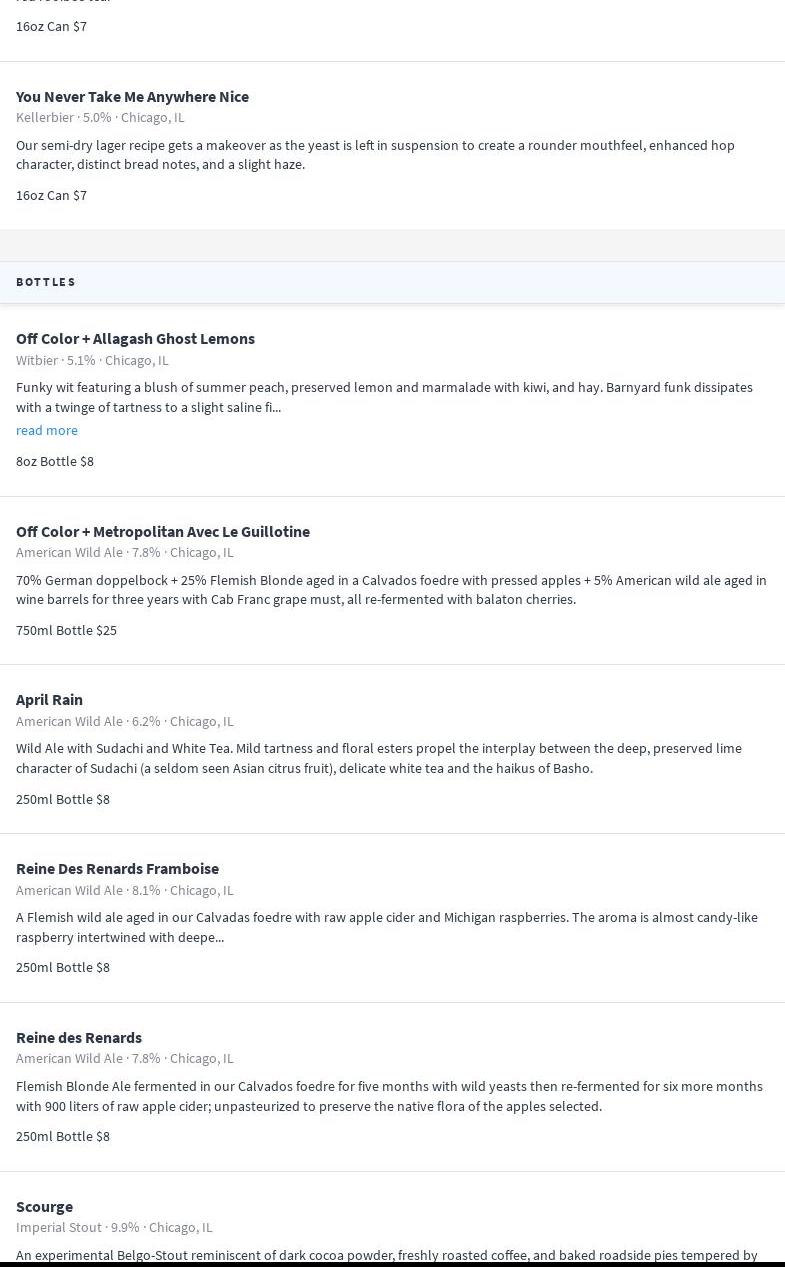The image size is (785, 1267).
Task: Click the truncated Framboise raspberry description
Action: click(x=386, y=927)
